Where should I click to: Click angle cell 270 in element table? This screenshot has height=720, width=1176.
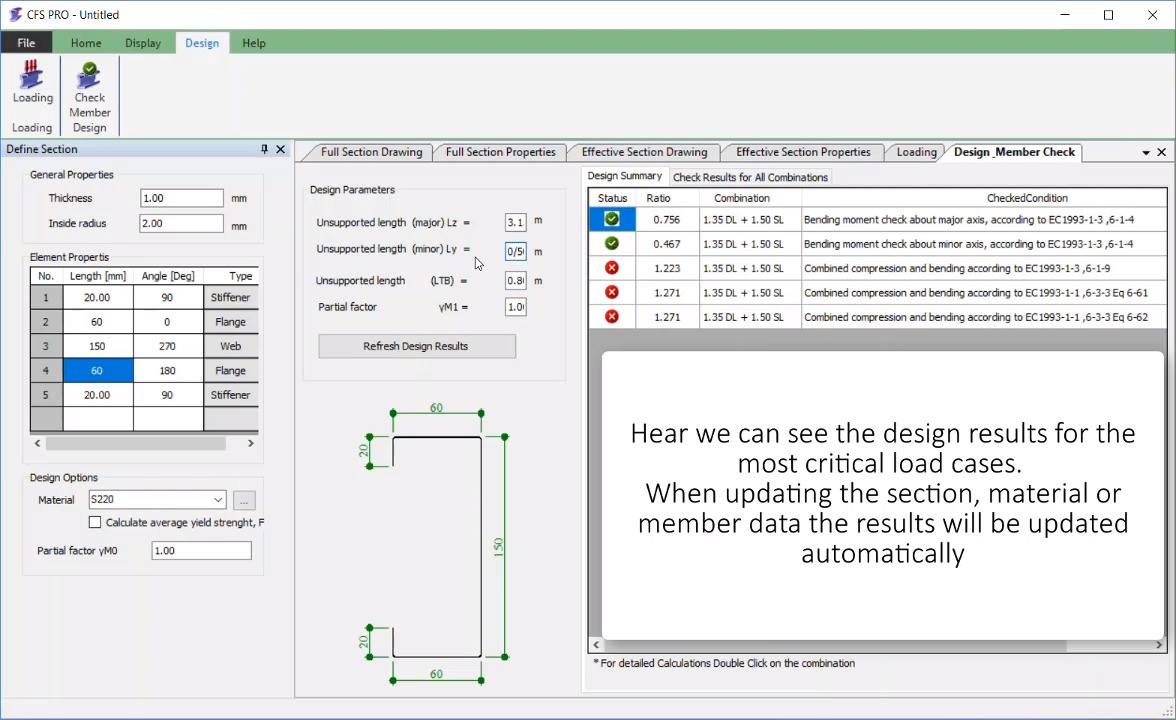click(x=168, y=346)
